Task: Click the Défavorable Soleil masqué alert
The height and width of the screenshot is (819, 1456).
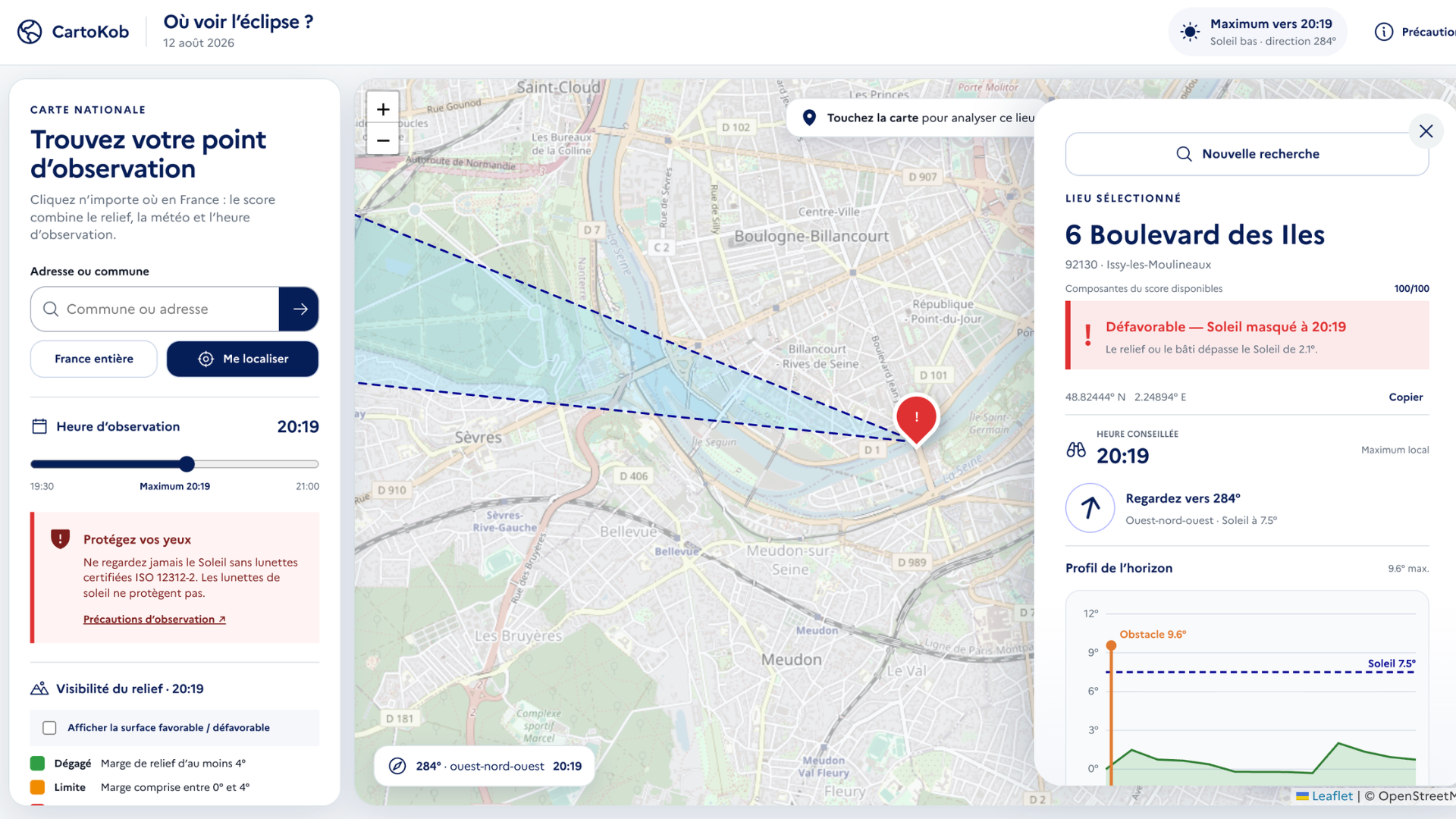Action: click(x=1247, y=335)
